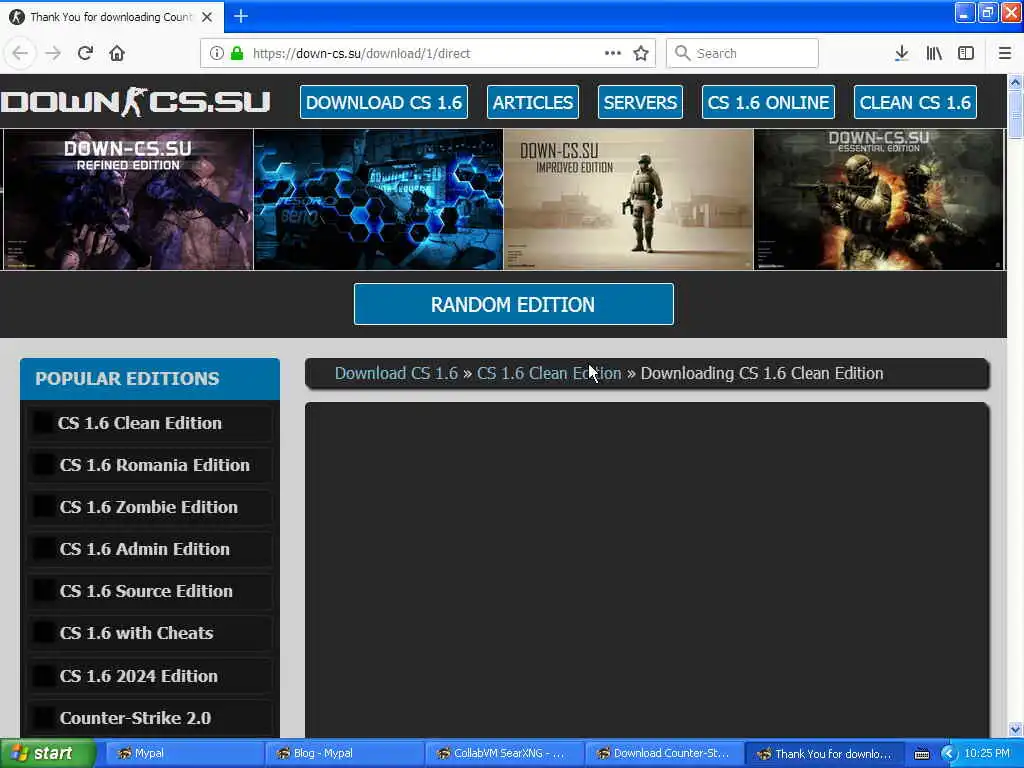Open the ARTICLES menu item
The height and width of the screenshot is (768, 1024).
point(533,103)
